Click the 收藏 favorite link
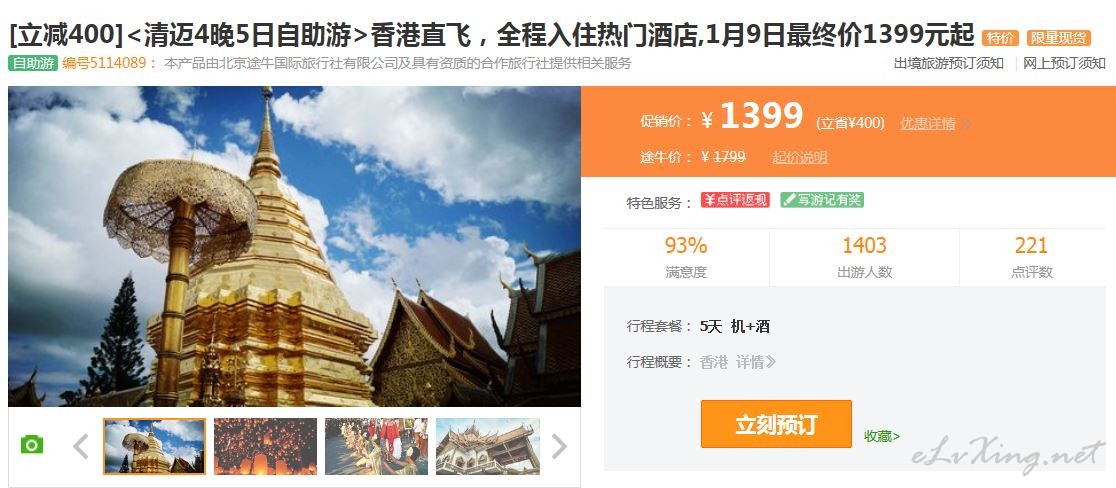 pyautogui.click(x=882, y=436)
